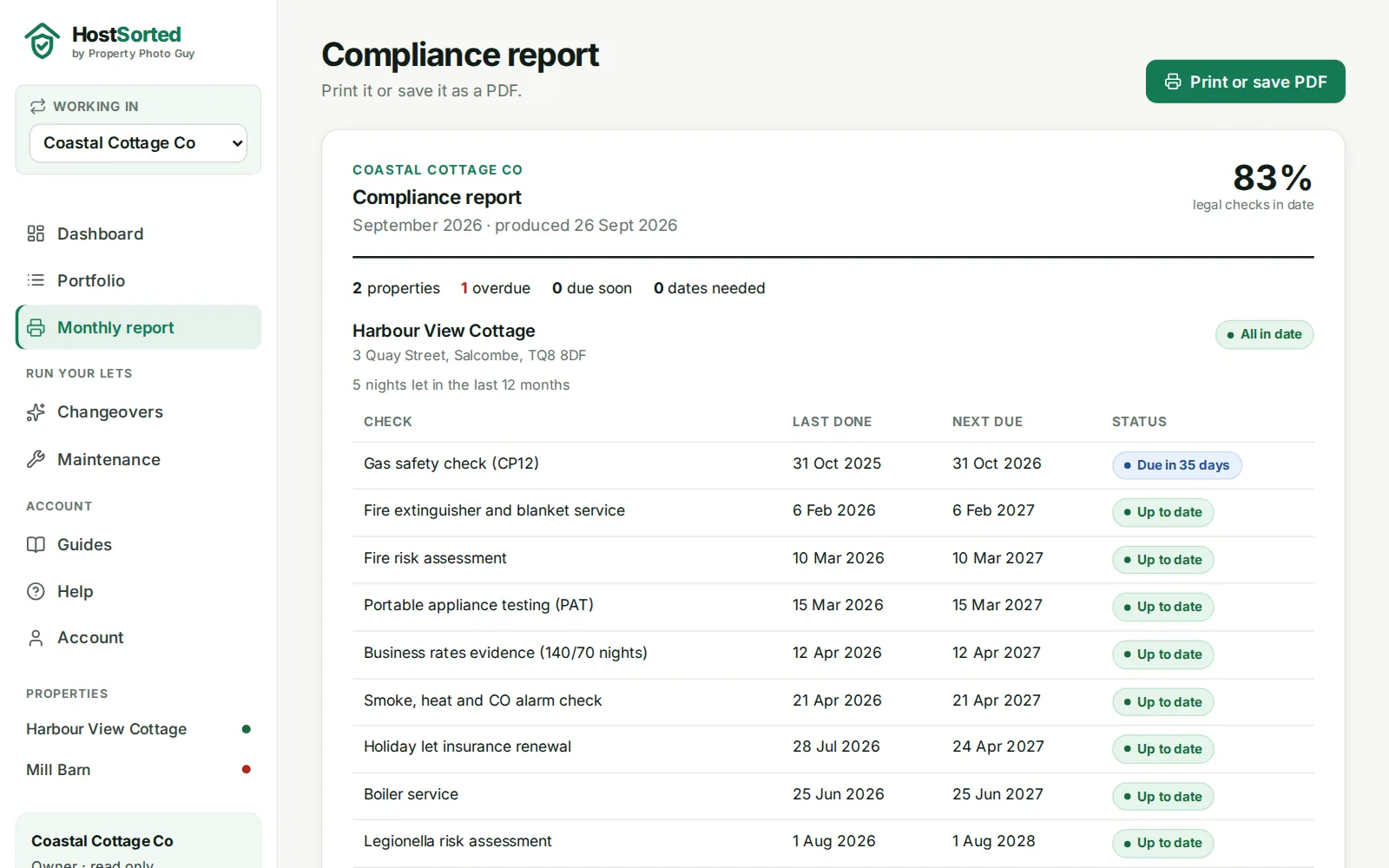Open the Dashboard page
1389x868 pixels.
click(x=138, y=233)
